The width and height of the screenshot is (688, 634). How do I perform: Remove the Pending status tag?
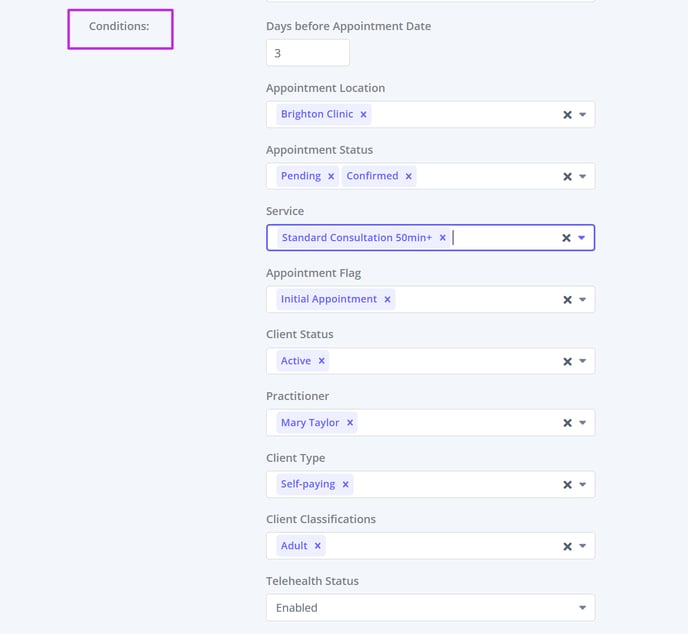[331, 176]
